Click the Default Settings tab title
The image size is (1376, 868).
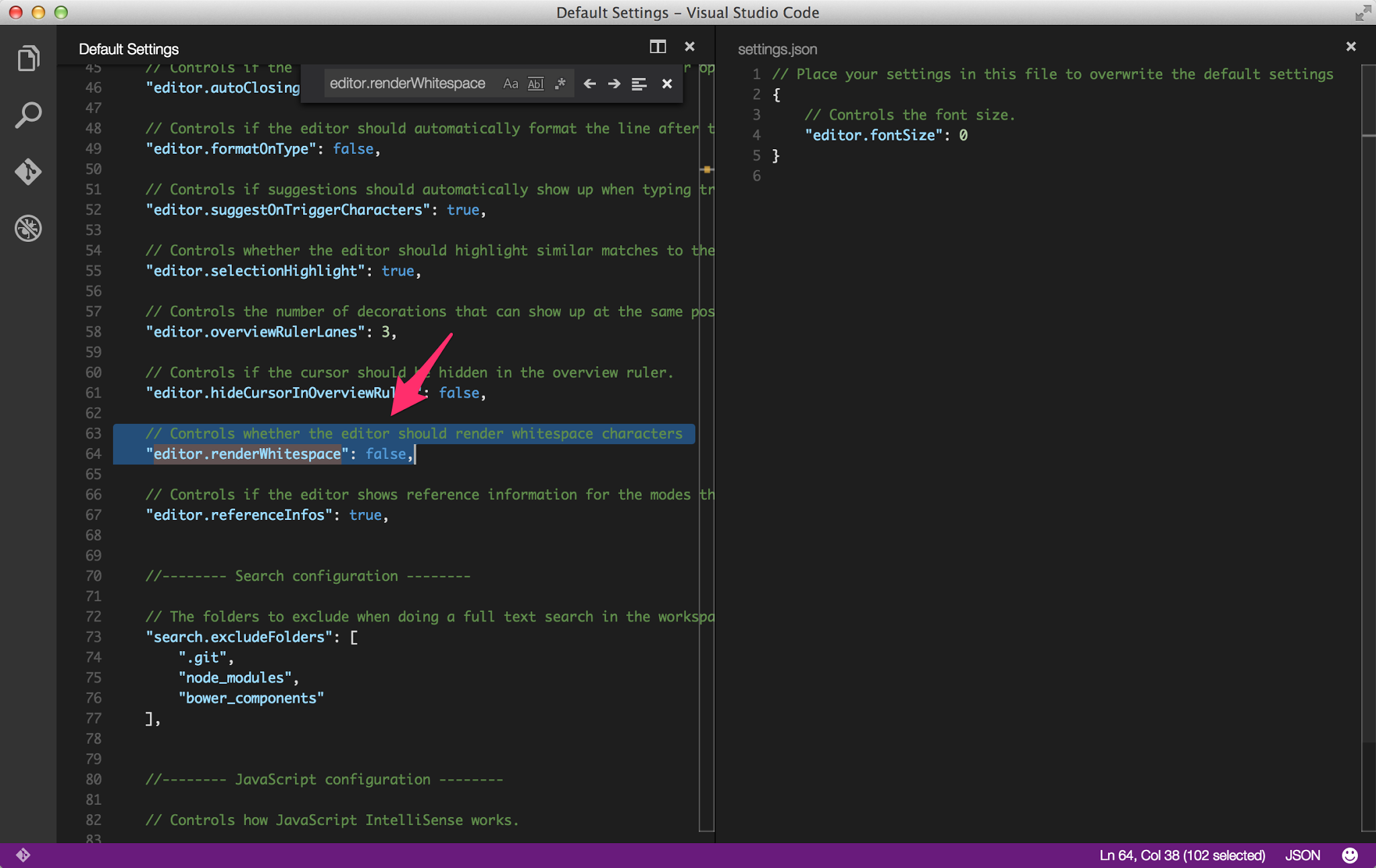click(128, 49)
